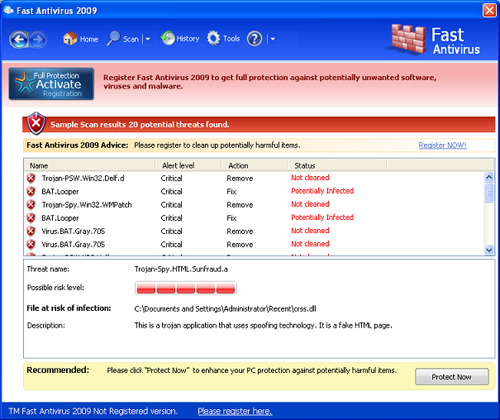Click the threat name Trojan-Spy.HTML.Sunfraud.a
The width and height of the screenshot is (500, 420).
point(181,269)
